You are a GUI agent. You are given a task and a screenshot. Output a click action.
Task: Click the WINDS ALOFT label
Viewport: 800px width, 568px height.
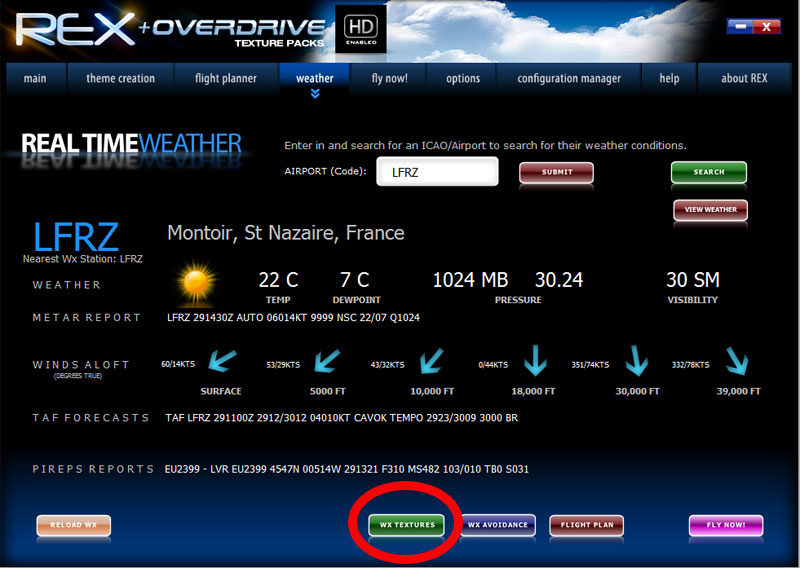(81, 365)
